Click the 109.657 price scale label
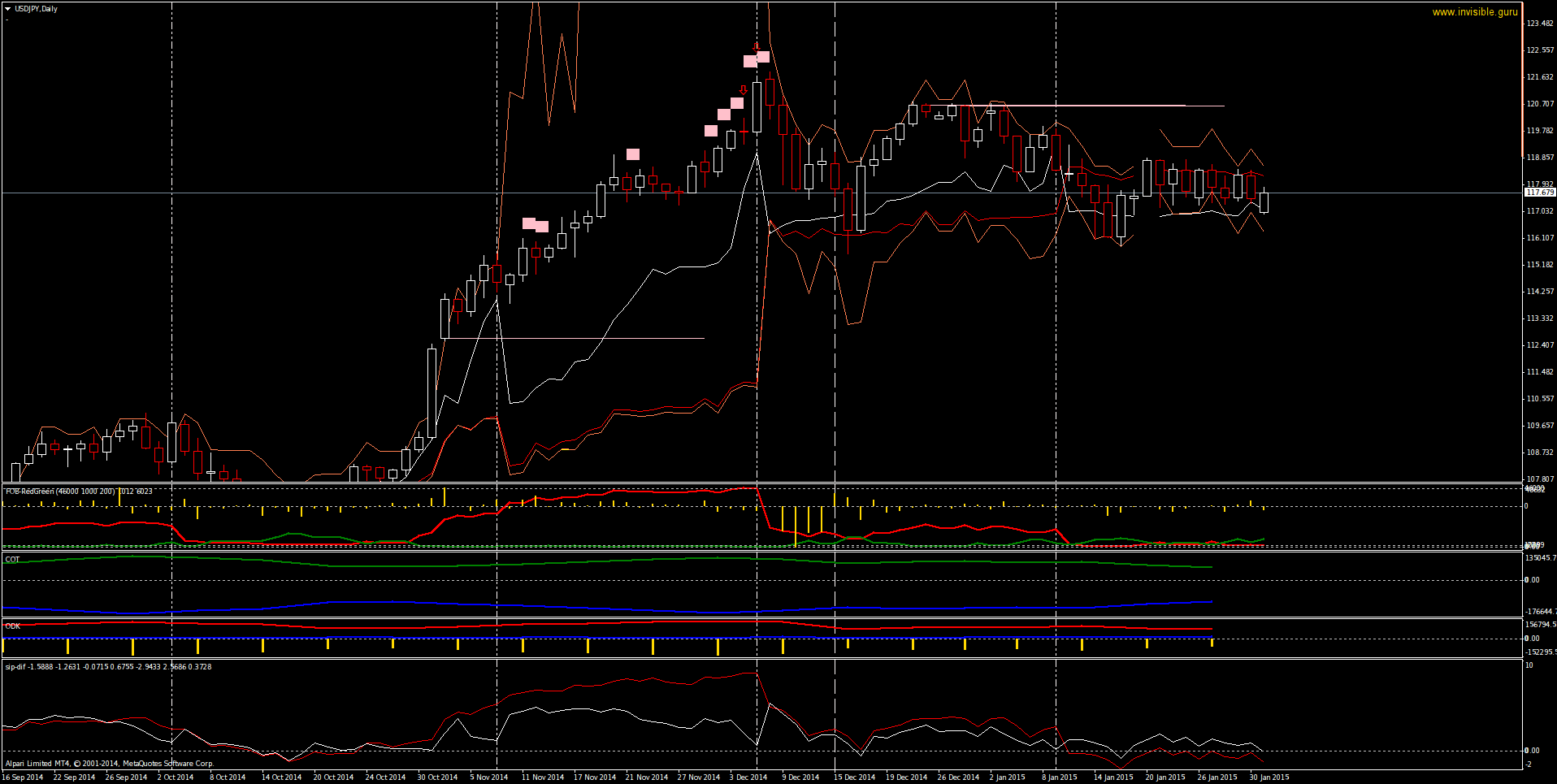This screenshot has height=784, width=1557. (x=1540, y=425)
